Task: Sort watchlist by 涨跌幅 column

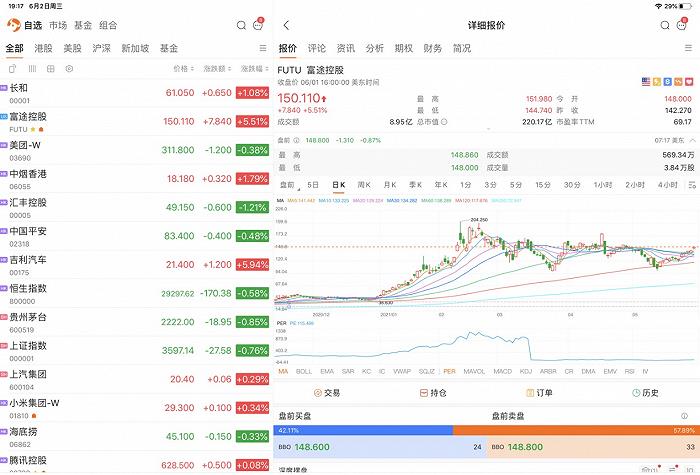Action: (255, 69)
